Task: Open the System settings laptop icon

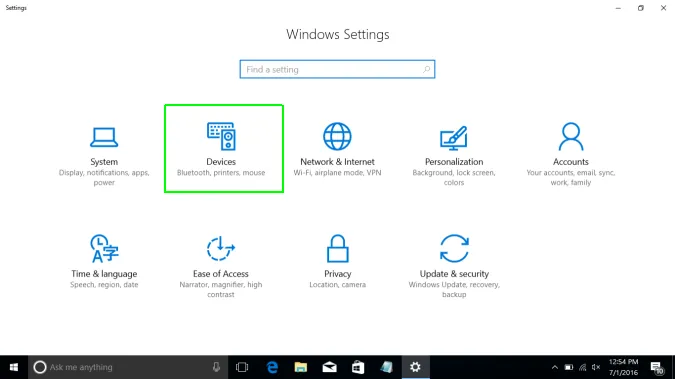Action: (x=104, y=137)
